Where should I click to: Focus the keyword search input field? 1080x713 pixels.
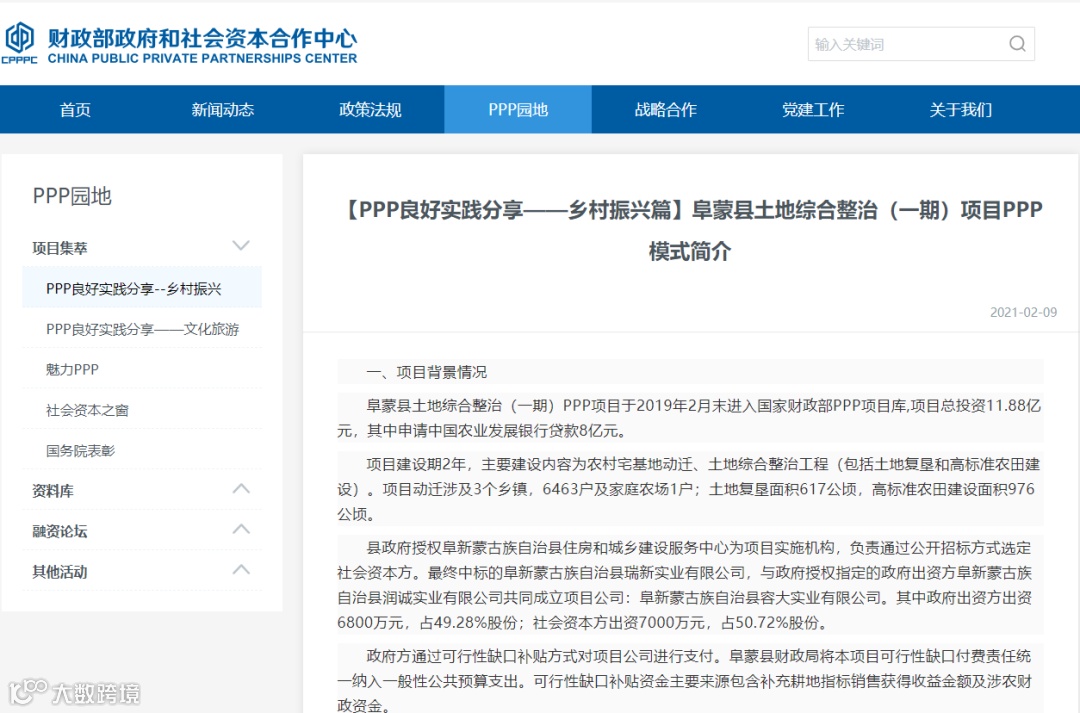[x=921, y=44]
